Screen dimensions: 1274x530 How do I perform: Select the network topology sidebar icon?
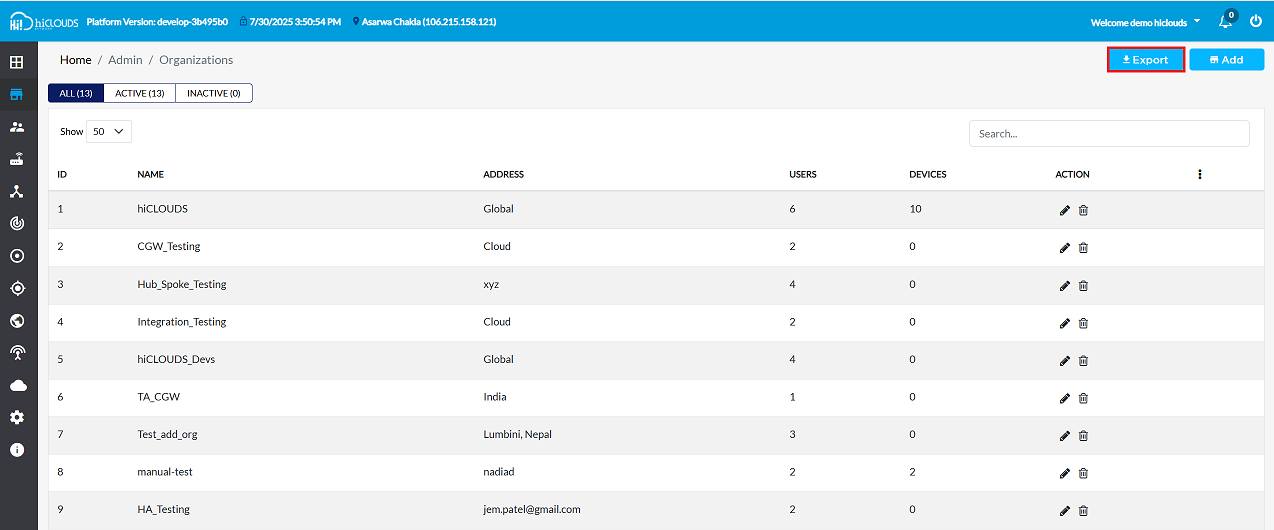pos(17,191)
